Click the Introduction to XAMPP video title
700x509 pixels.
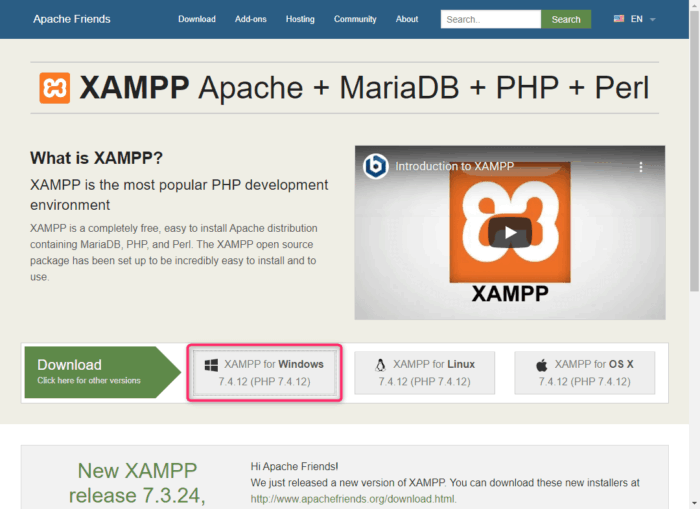coord(454,167)
